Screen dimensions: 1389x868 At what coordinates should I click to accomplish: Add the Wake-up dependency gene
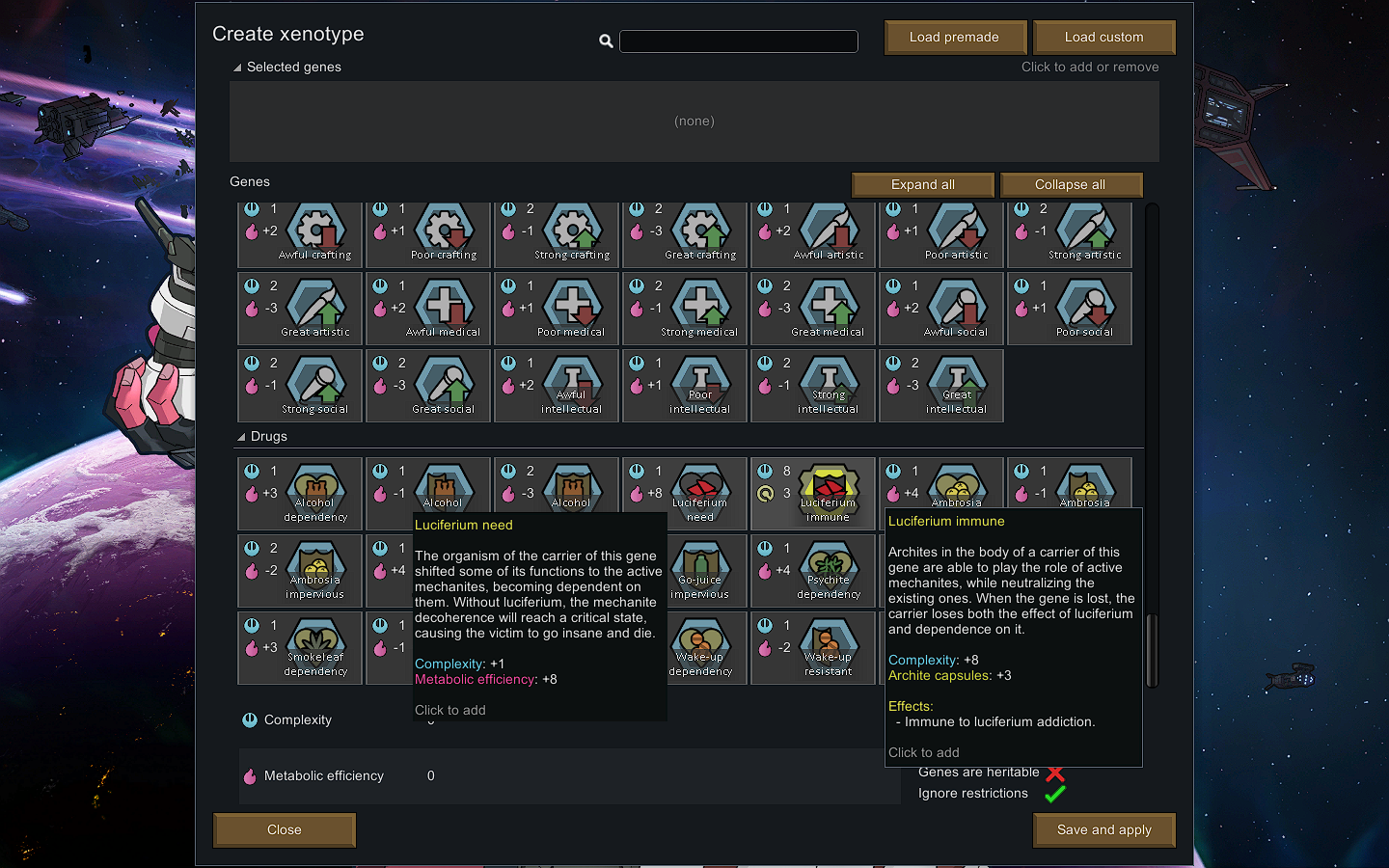707,648
